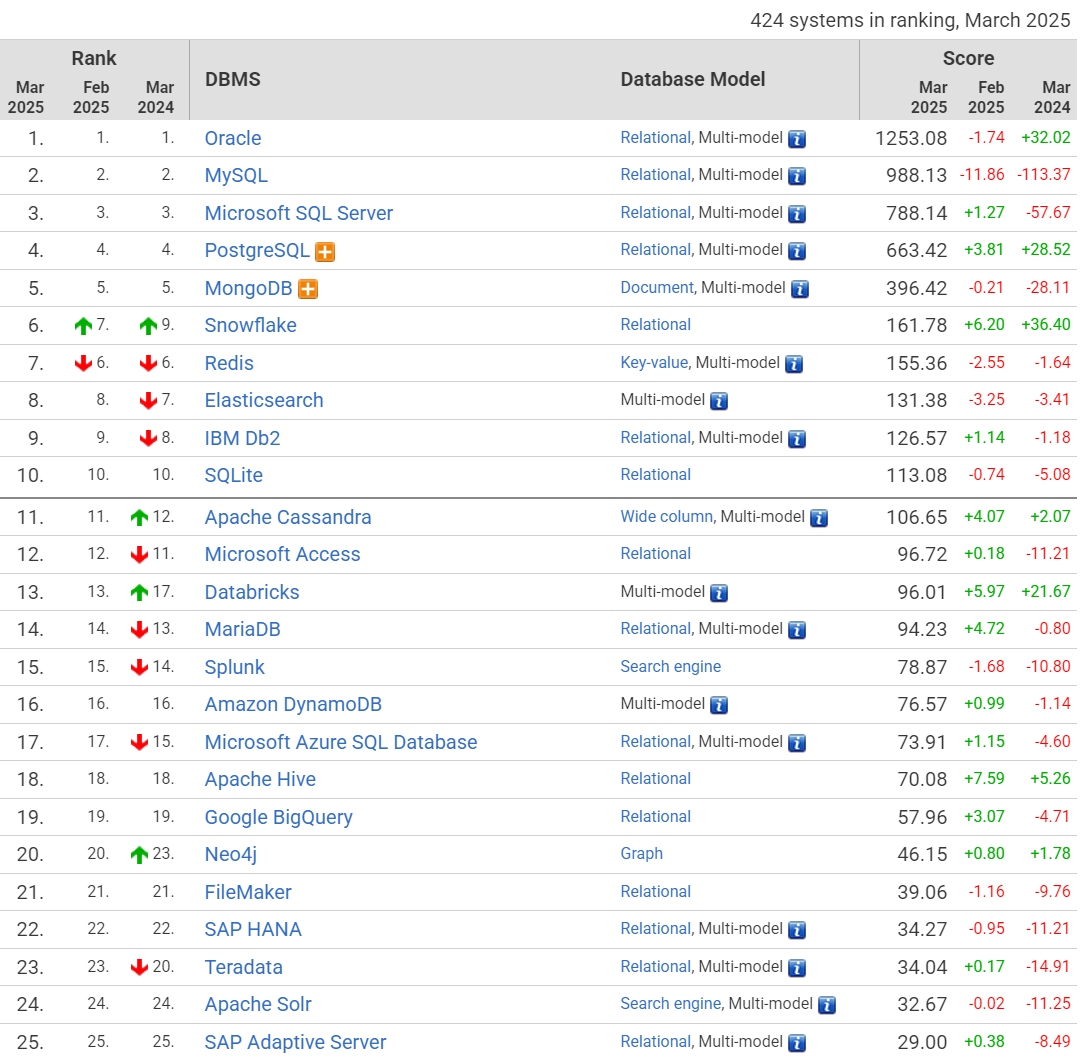Click info icon in Azure SQL Database row

797,743
